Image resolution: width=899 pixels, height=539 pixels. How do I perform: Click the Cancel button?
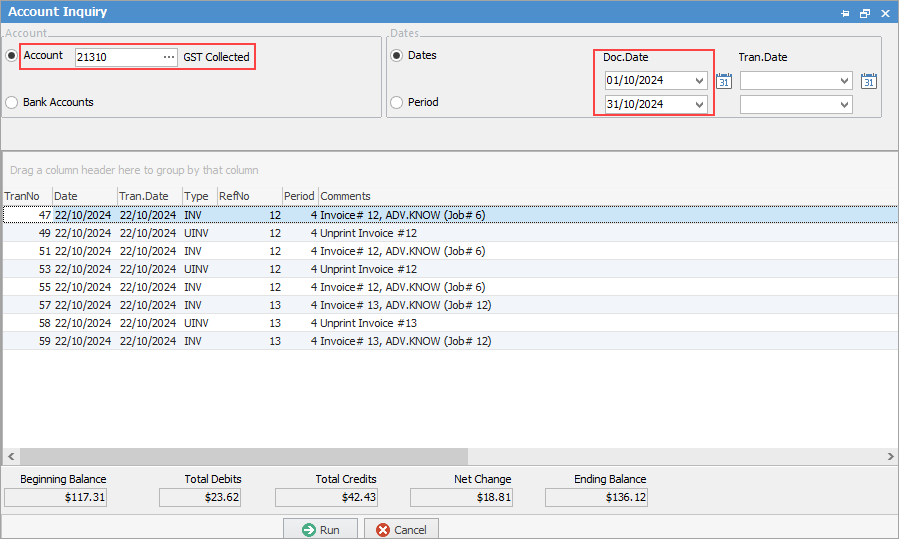[x=401, y=530]
